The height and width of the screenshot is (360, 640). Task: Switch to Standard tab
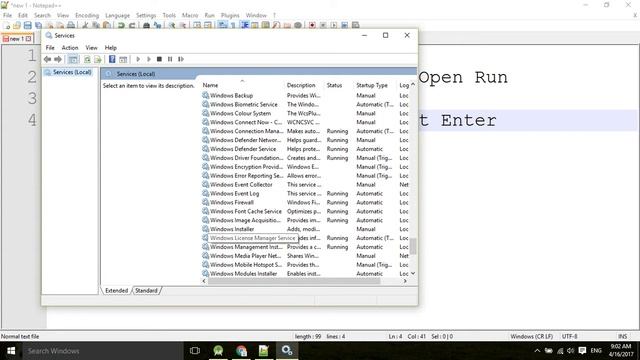146,291
